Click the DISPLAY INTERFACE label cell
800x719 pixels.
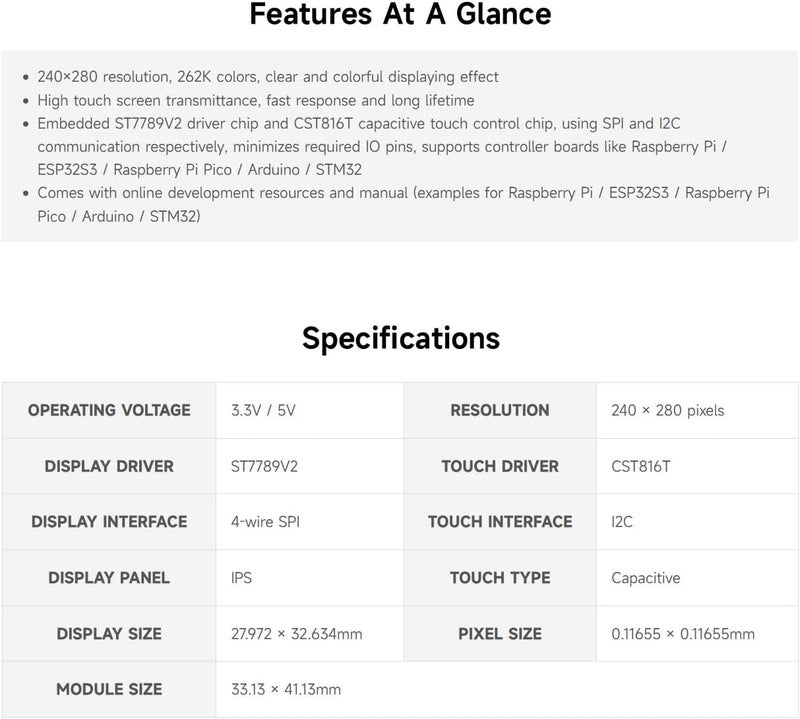coord(109,522)
